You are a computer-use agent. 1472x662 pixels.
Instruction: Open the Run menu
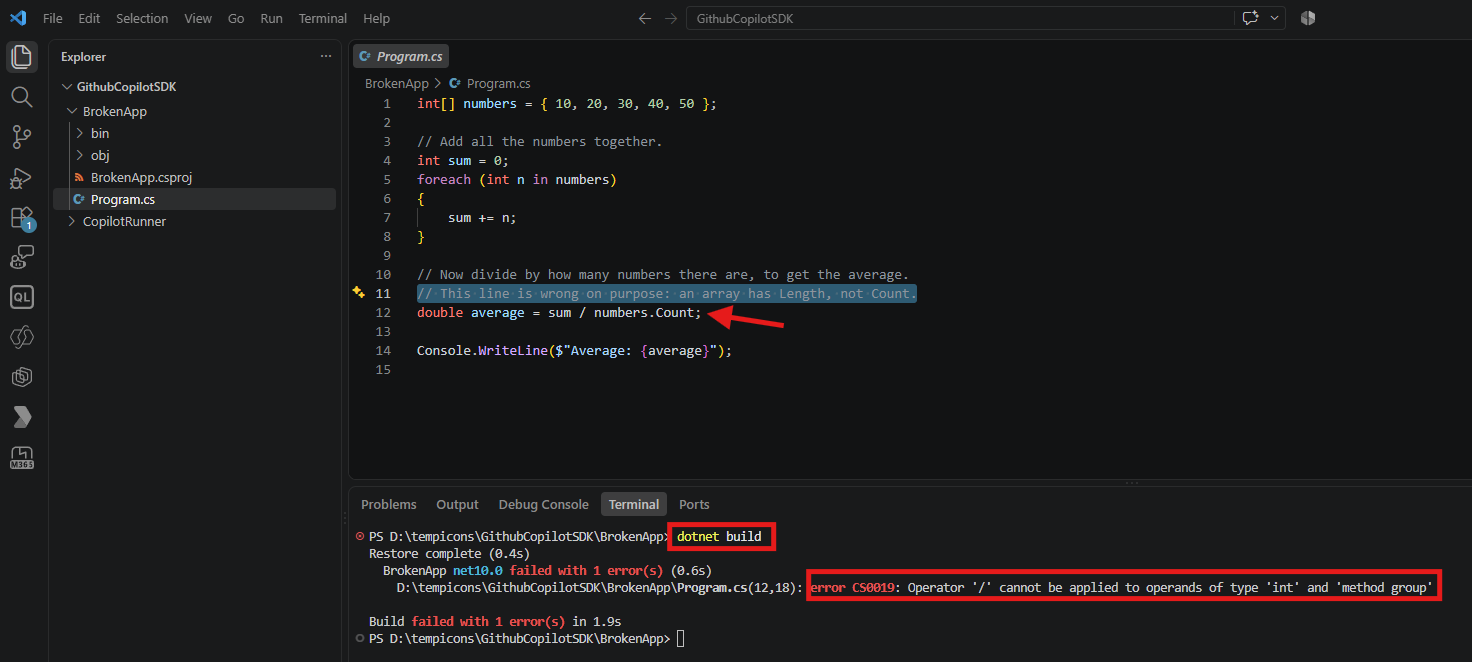(x=271, y=18)
